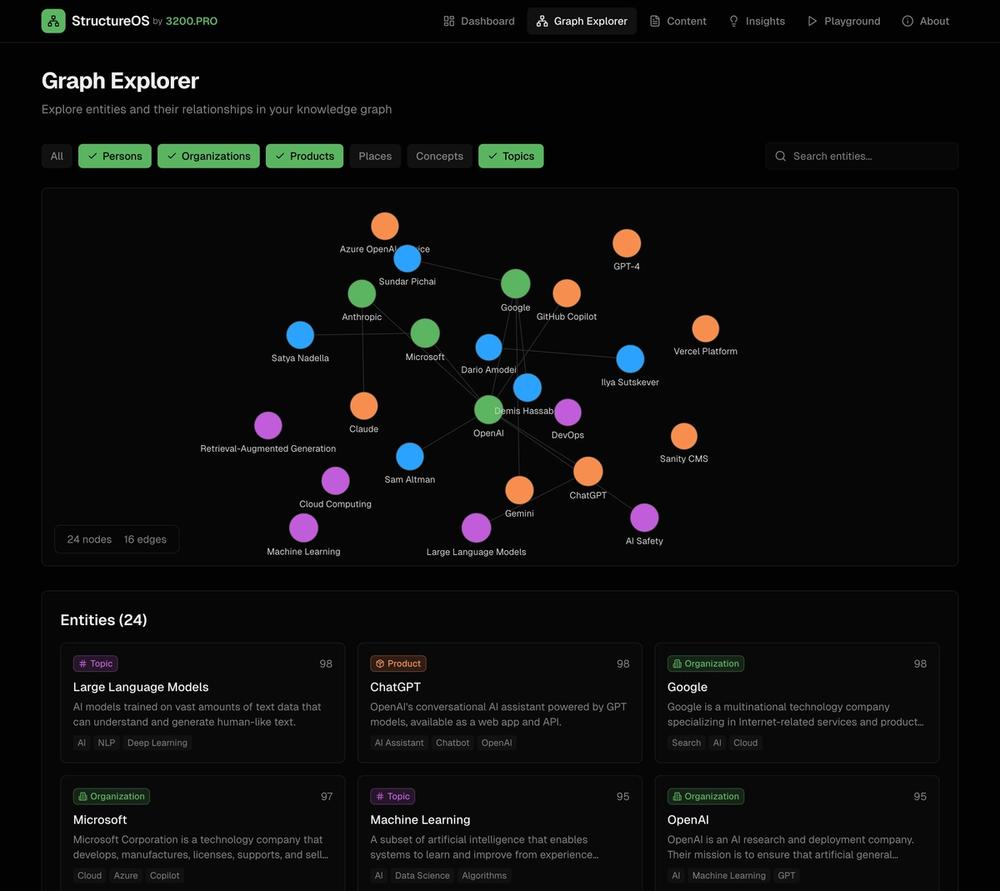The width and height of the screenshot is (1000, 891).
Task: Click the Search entities input field
Action: [x=862, y=156]
